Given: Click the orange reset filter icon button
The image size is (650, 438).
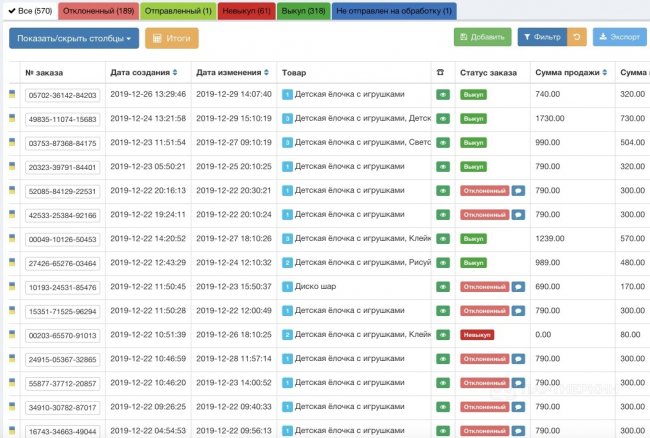Looking at the screenshot, I should click(x=577, y=38).
